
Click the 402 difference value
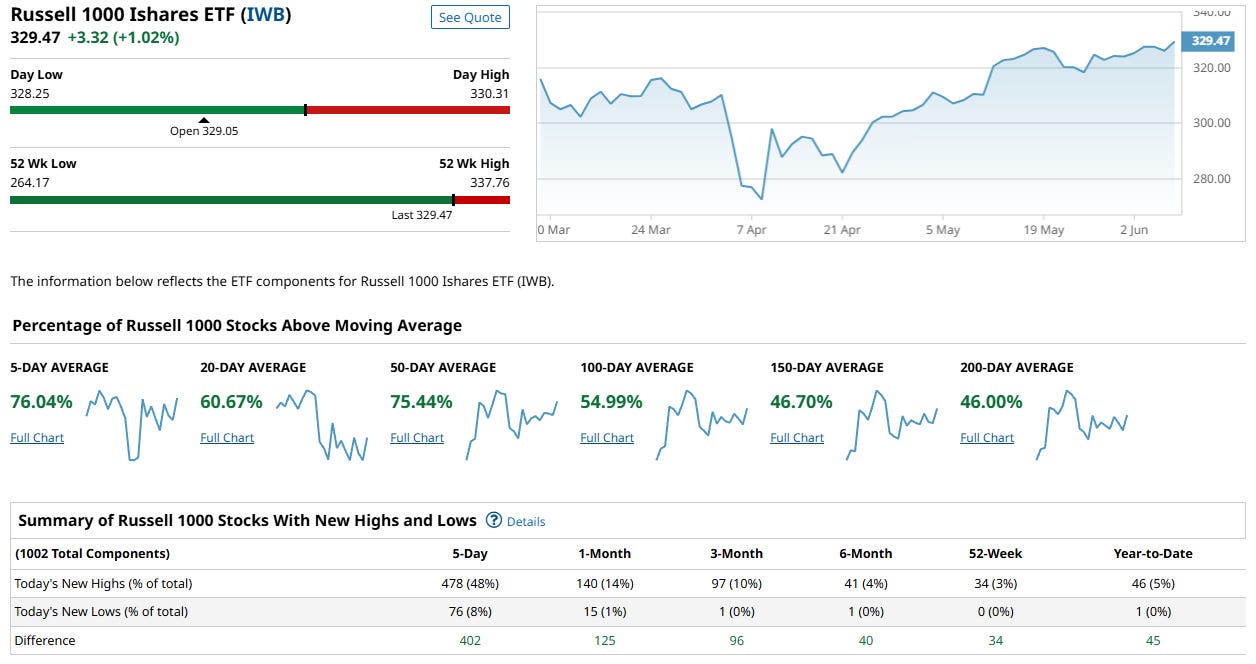coord(470,640)
